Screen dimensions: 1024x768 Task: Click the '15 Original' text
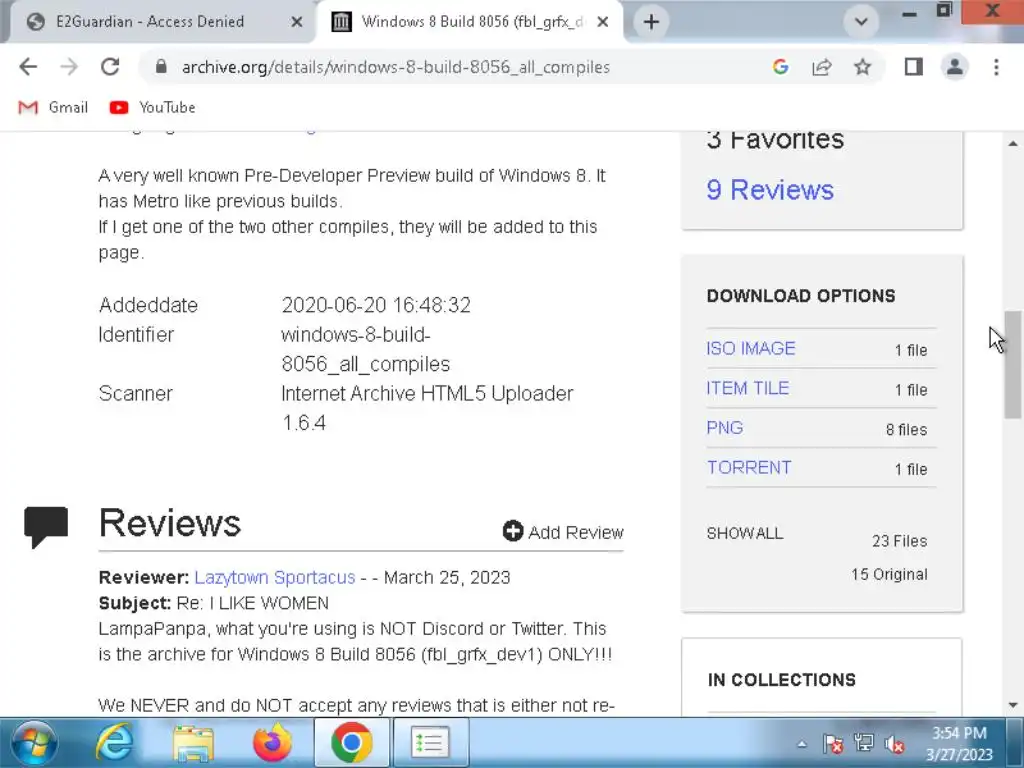(889, 574)
